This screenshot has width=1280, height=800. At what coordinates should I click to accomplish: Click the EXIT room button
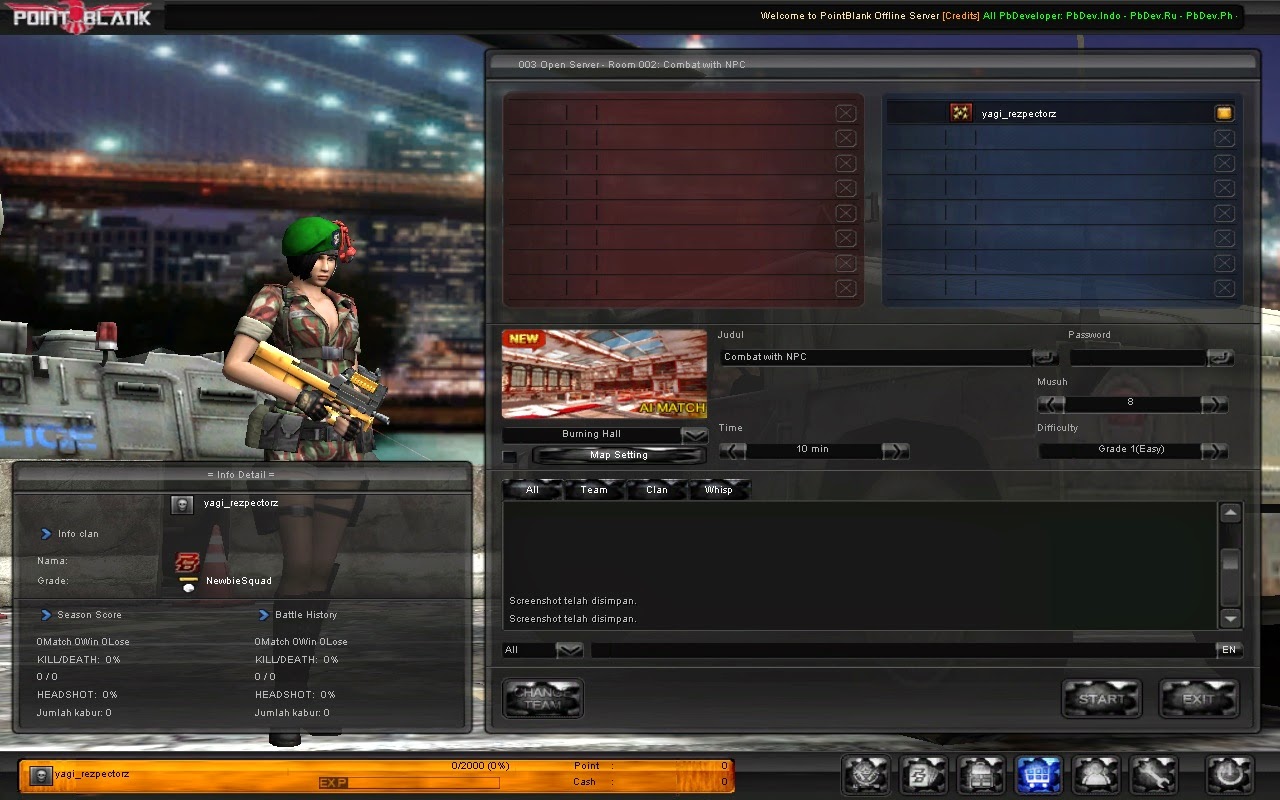click(1198, 699)
